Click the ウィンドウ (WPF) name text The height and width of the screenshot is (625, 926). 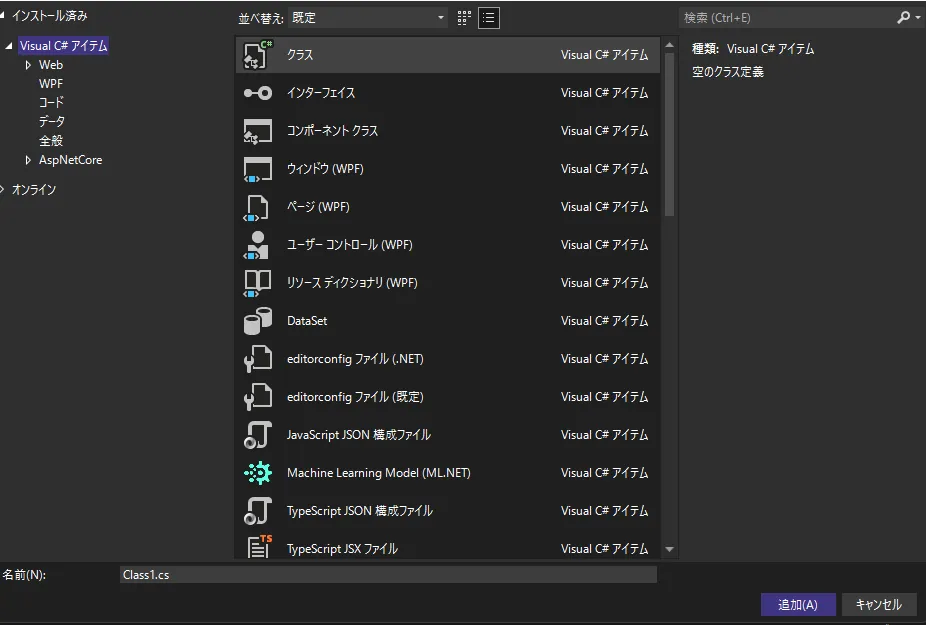(x=325, y=169)
